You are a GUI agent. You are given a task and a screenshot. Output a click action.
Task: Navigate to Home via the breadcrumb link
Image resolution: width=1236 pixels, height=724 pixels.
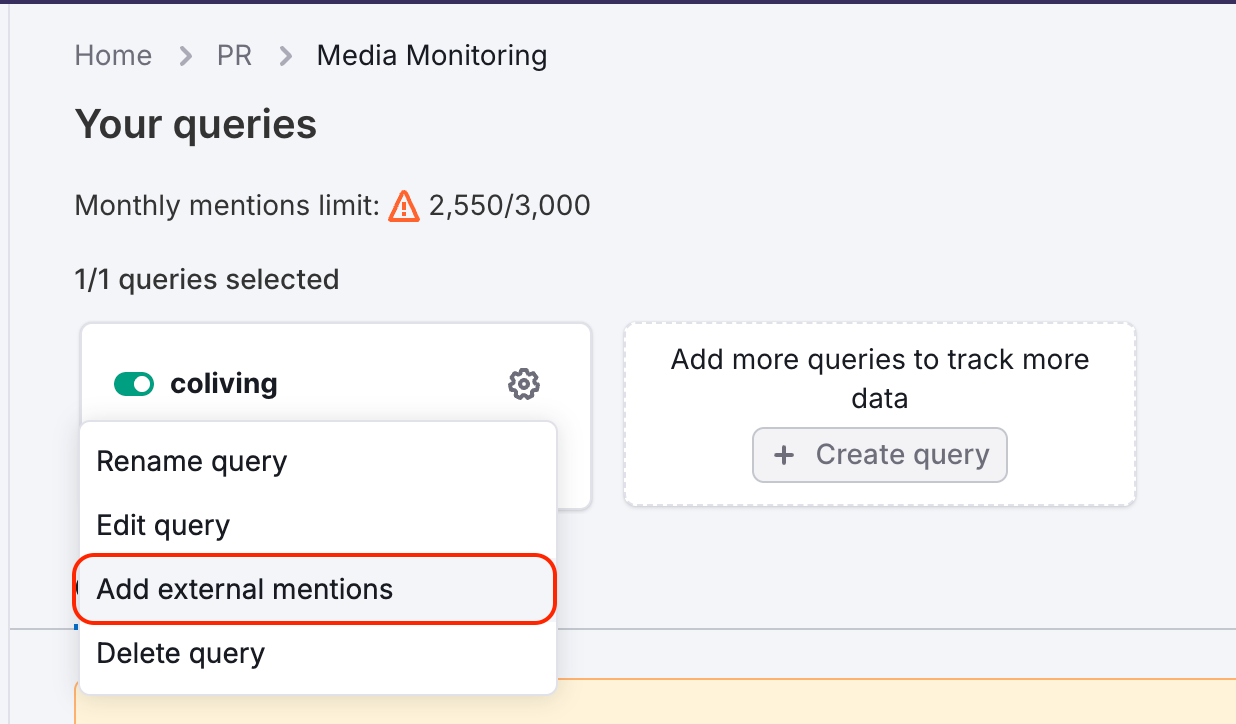click(113, 56)
